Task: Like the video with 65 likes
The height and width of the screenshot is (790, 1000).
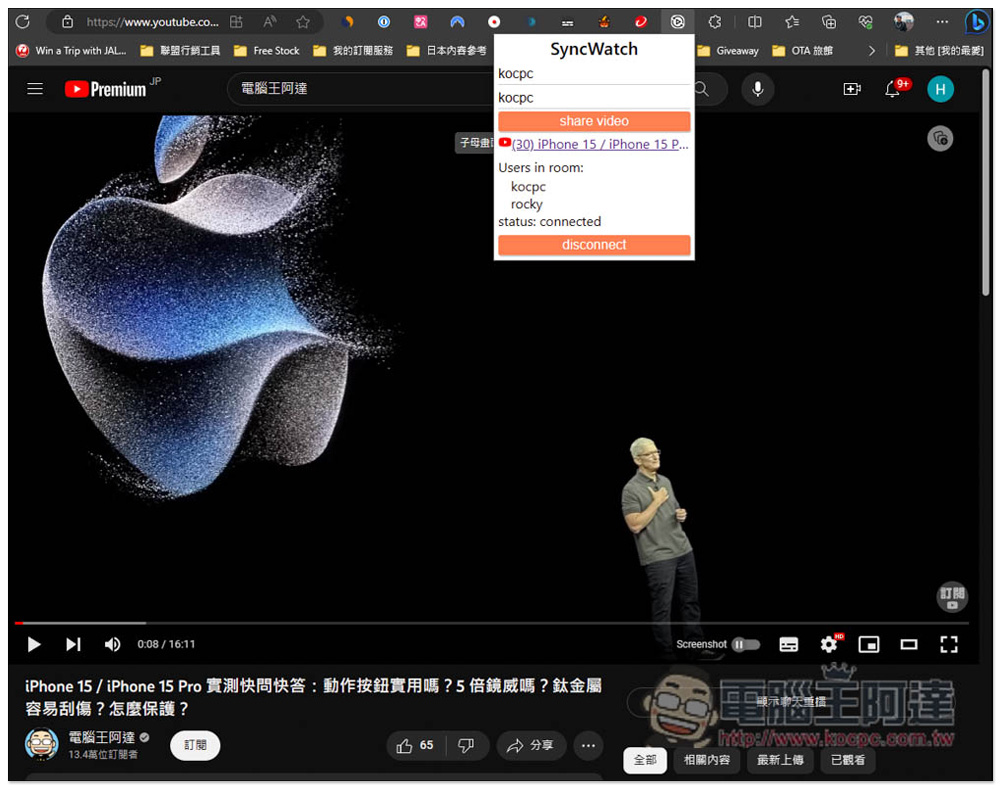Action: (x=415, y=745)
